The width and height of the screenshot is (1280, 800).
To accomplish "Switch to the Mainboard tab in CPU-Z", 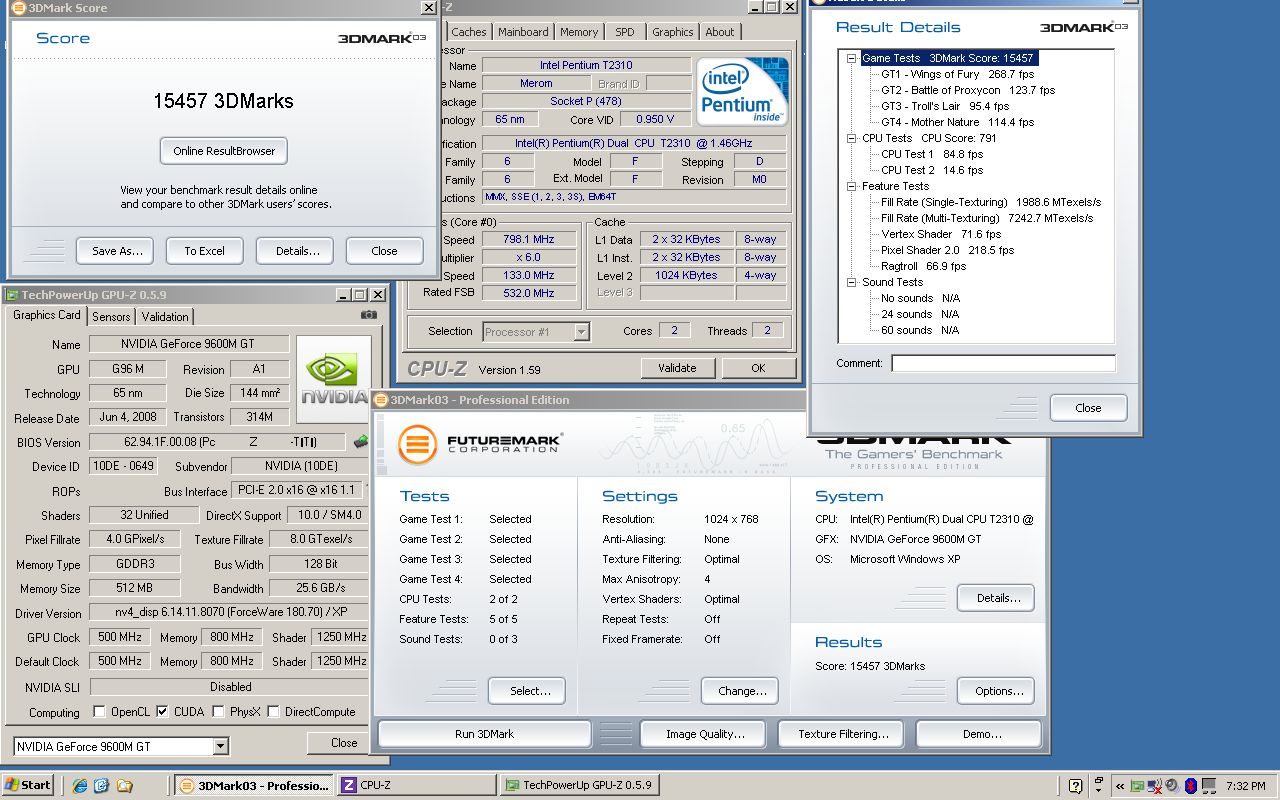I will point(523,32).
